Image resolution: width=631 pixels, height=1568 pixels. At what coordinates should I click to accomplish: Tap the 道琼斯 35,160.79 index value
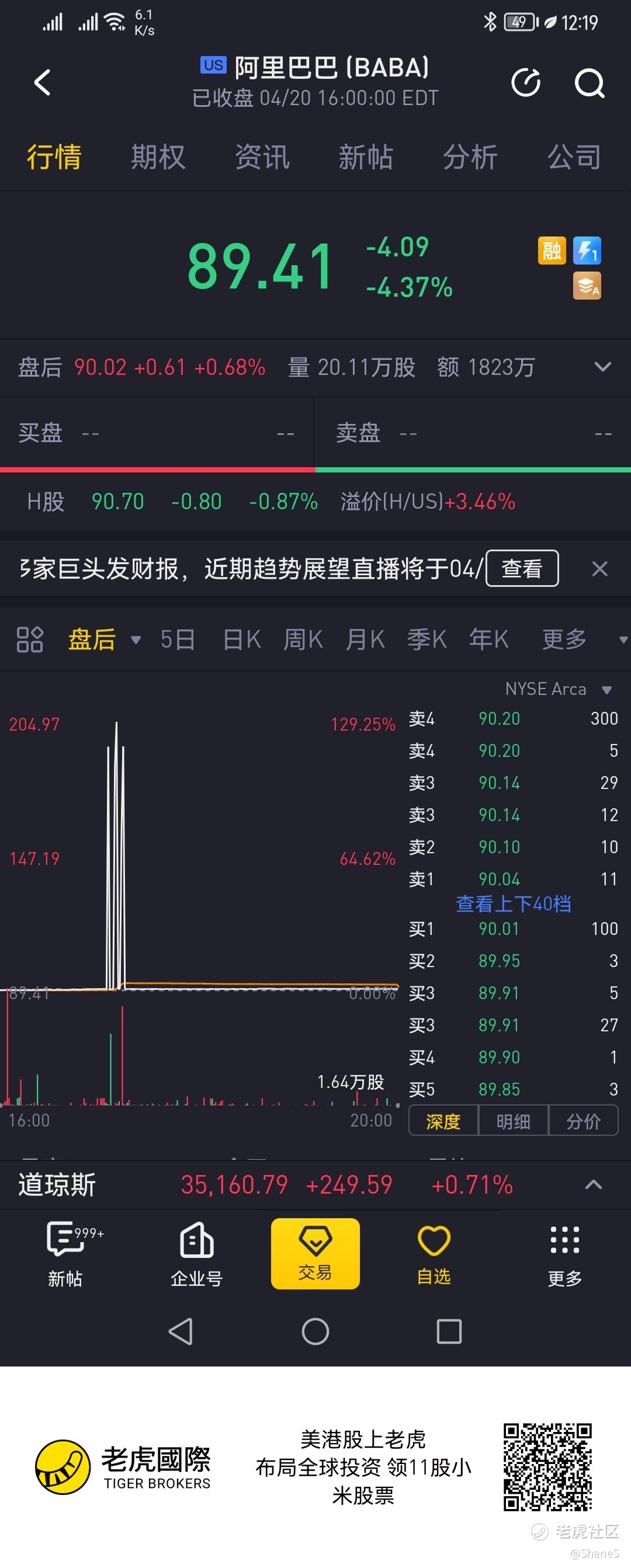point(234,1184)
